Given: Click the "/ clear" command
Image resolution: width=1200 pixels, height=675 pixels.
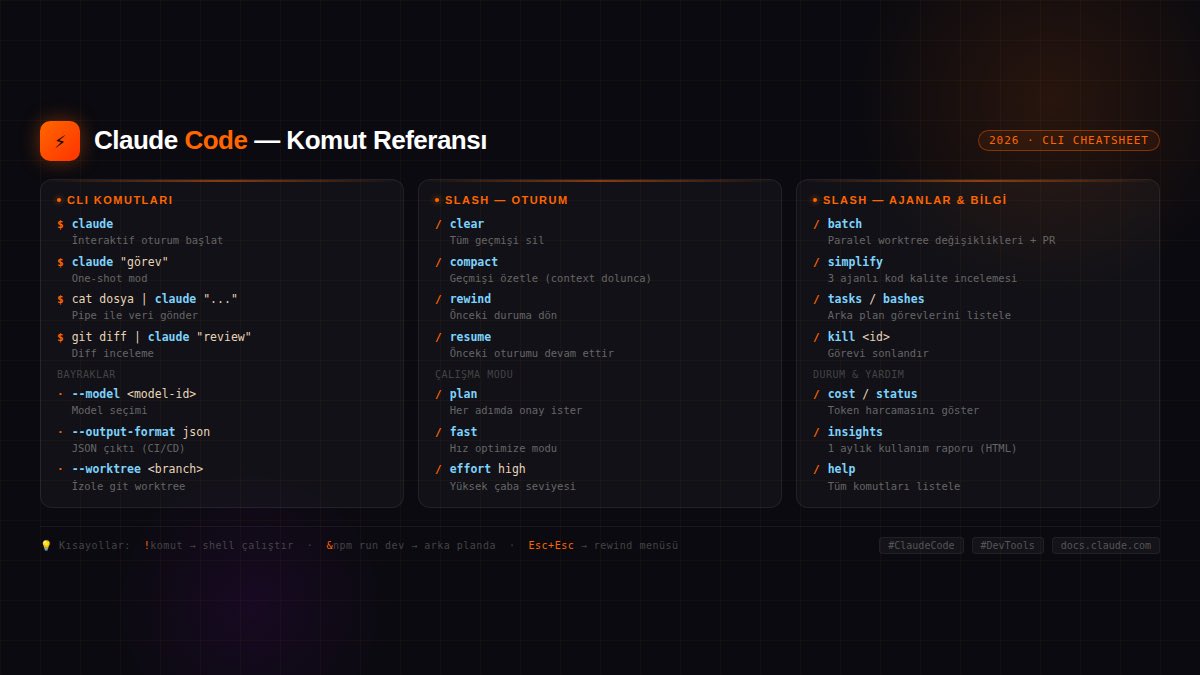Looking at the screenshot, I should [459, 224].
